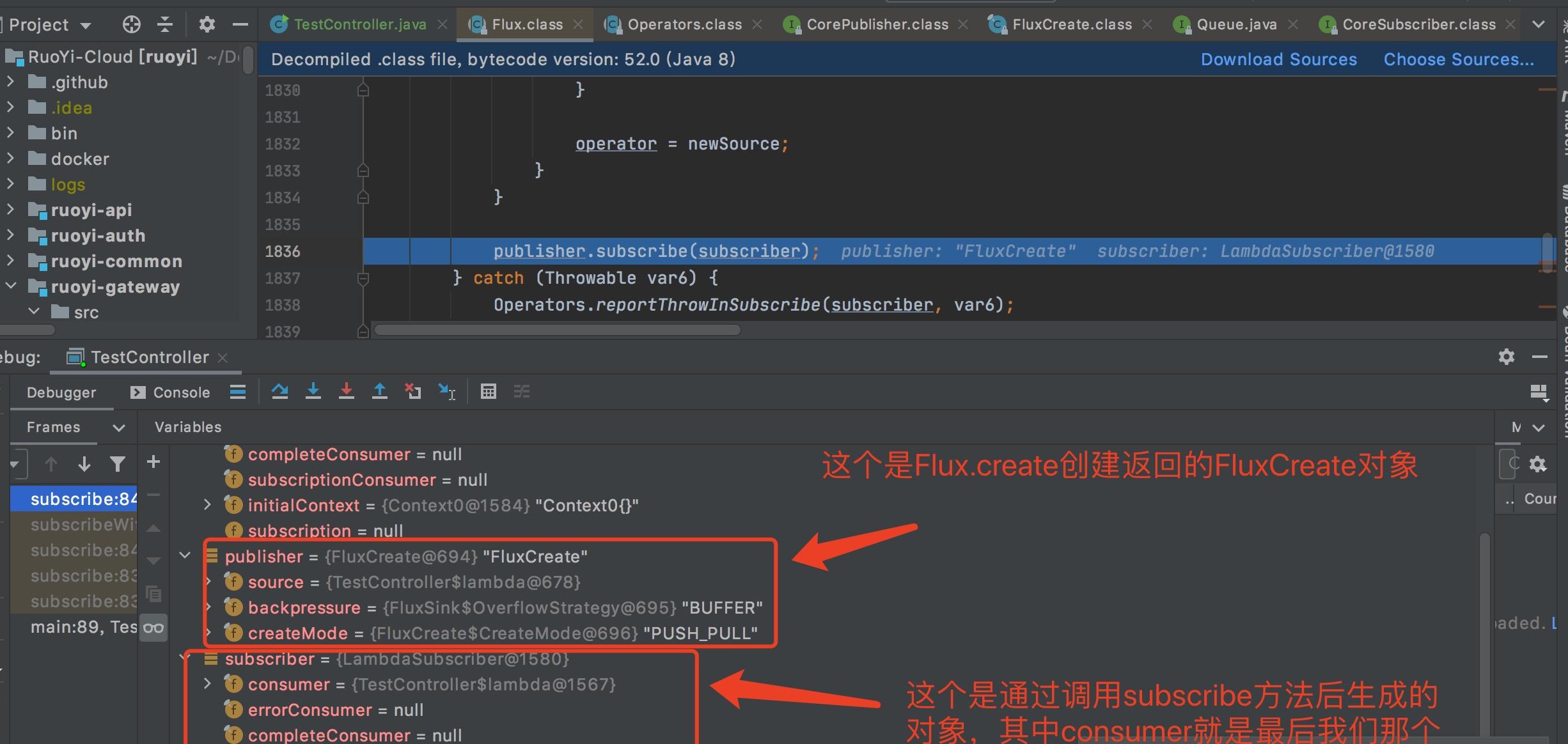
Task: Minimize the Debug tool window
Action: tap(1540, 357)
